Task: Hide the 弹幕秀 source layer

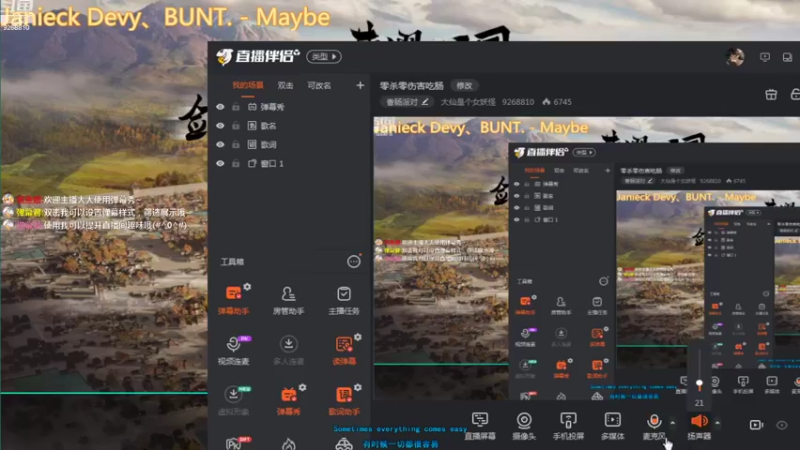Action: [x=220, y=107]
